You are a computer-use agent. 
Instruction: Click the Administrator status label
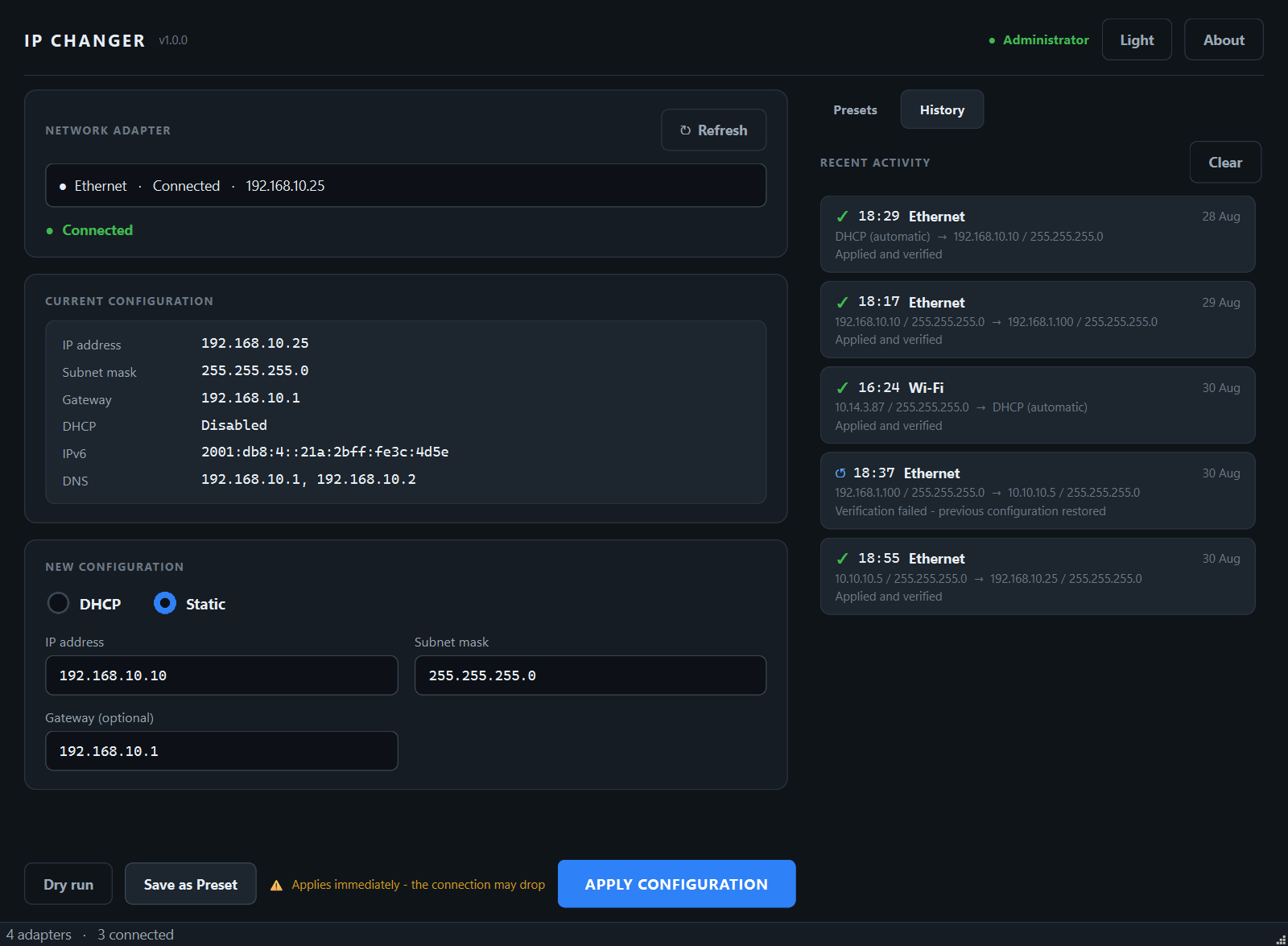click(x=1046, y=39)
